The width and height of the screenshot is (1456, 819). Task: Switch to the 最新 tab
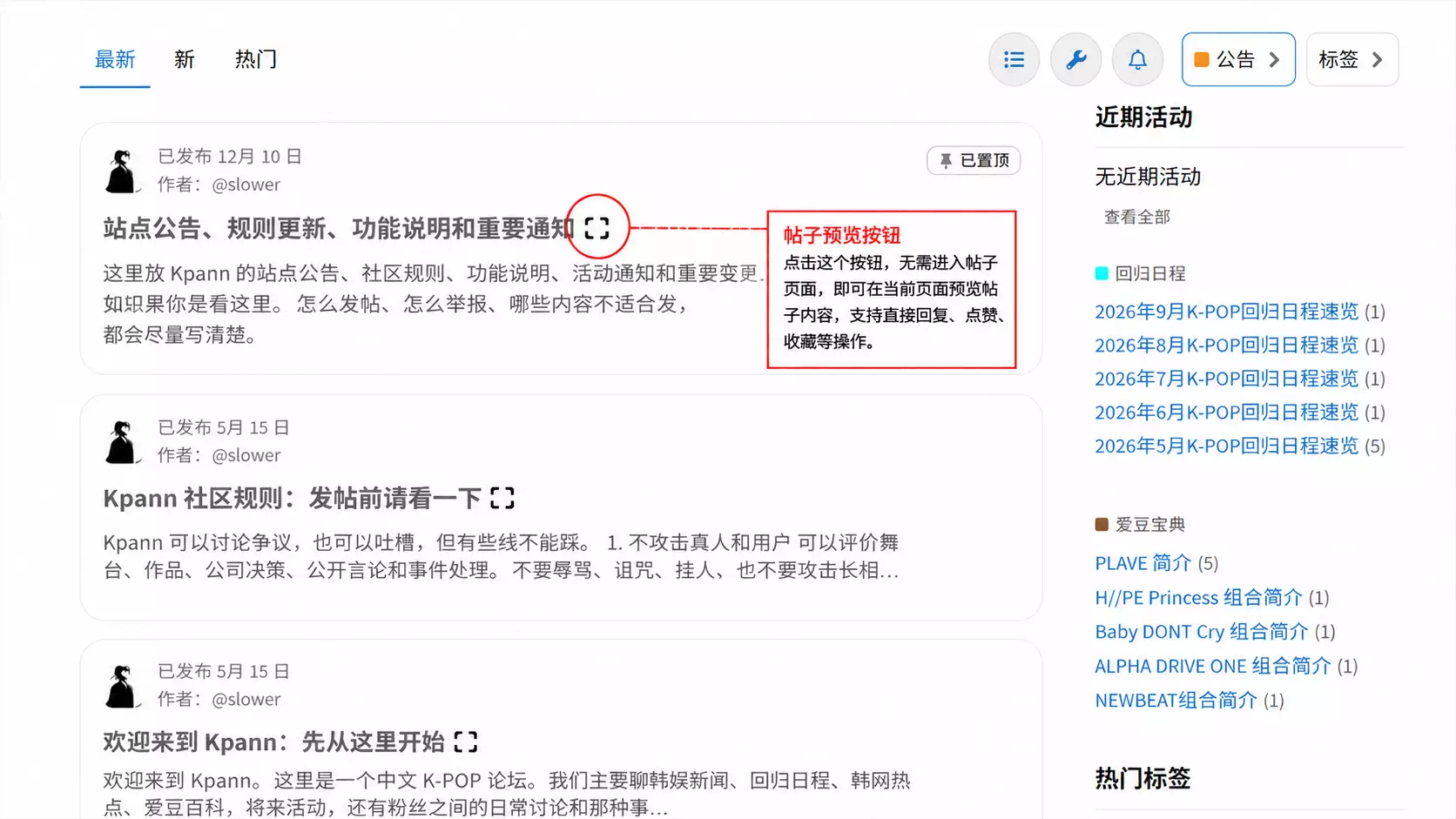[115, 59]
